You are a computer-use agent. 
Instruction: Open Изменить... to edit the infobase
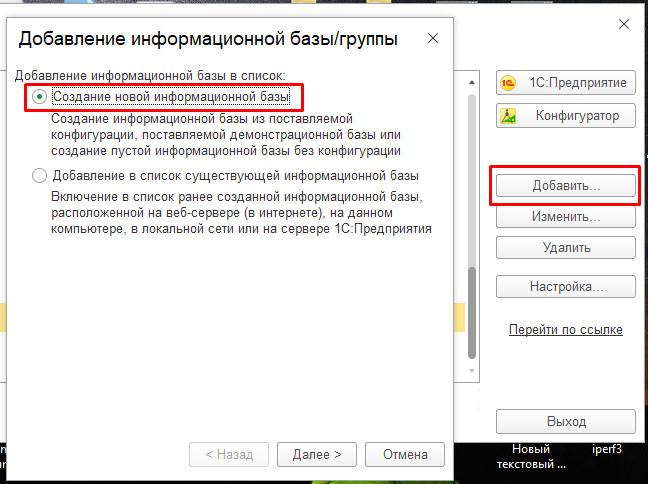(566, 216)
